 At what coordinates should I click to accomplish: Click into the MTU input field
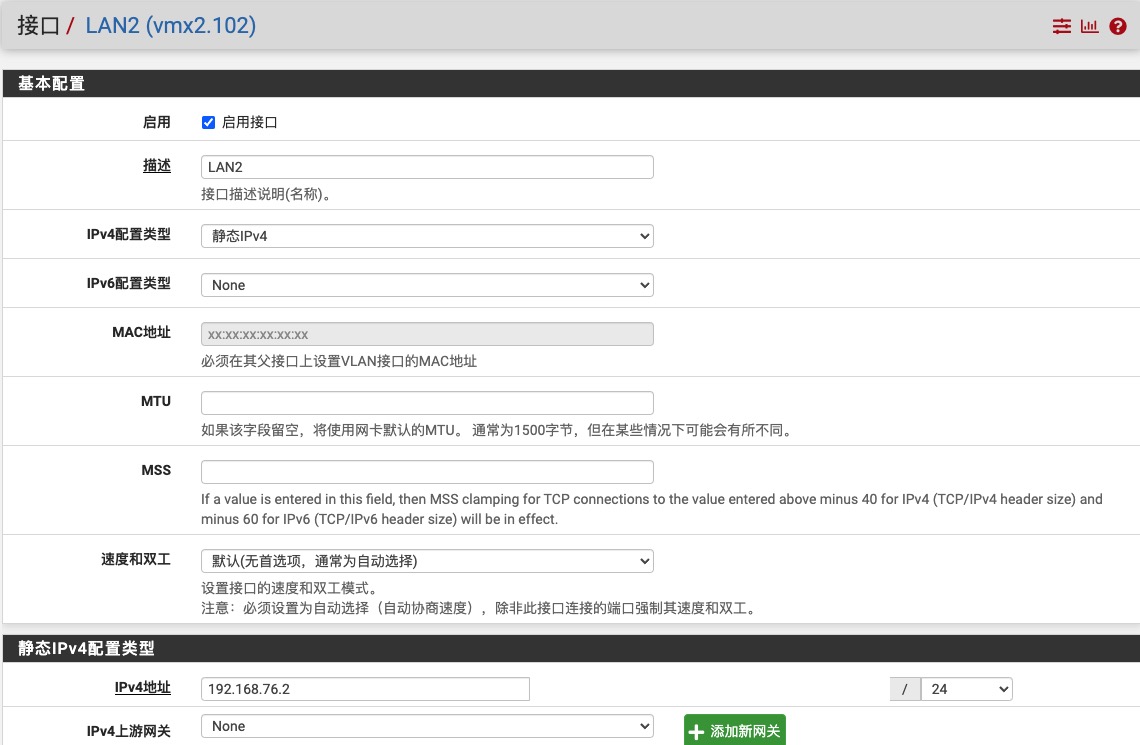427,403
